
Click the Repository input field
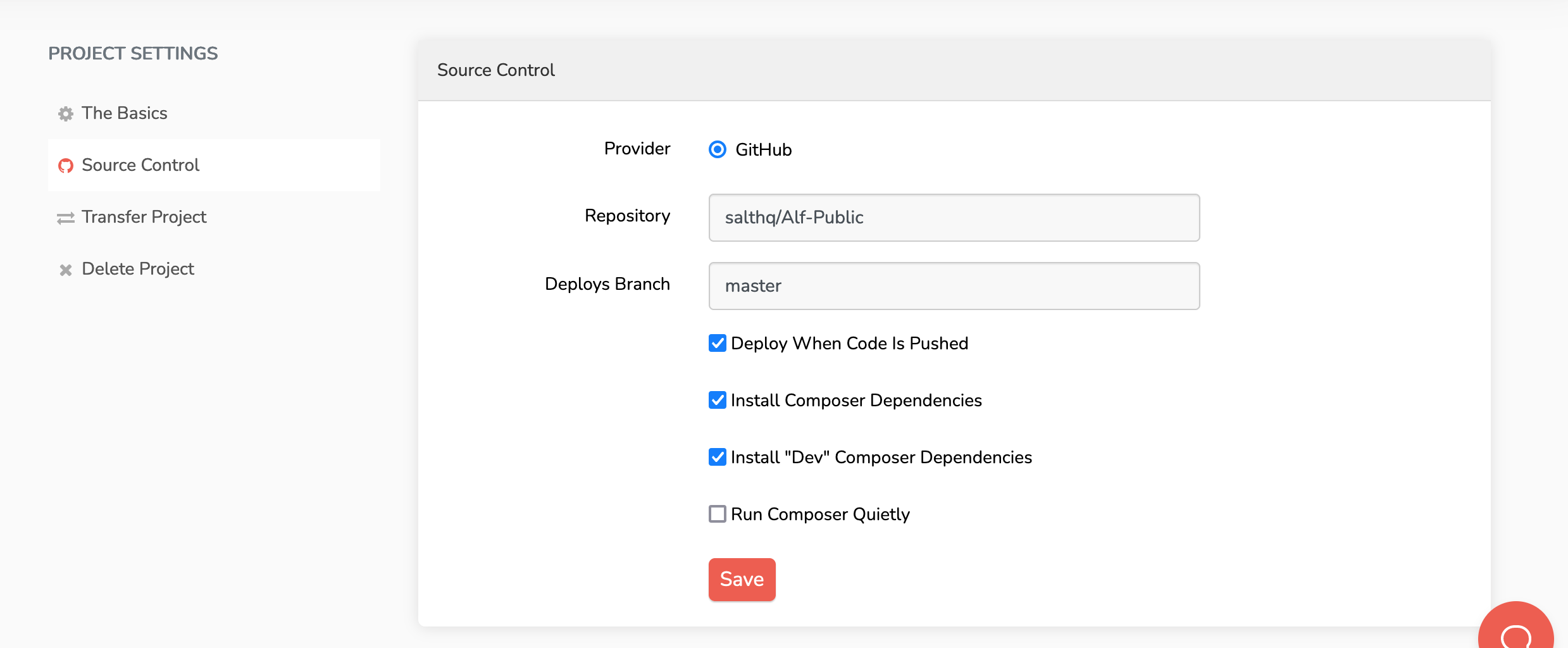pos(954,218)
